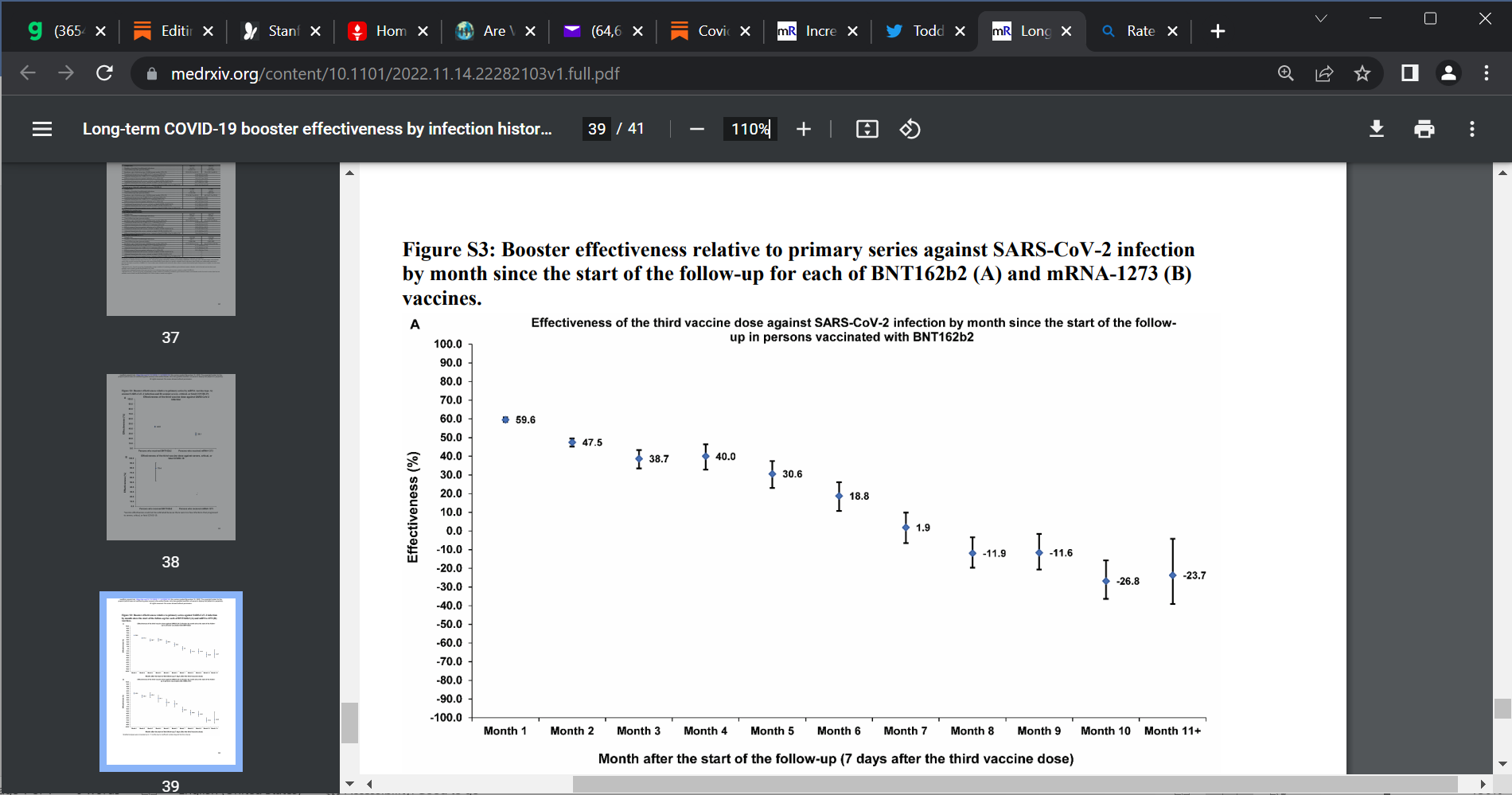Click the 'Effectiveness (%)' axis title
The height and width of the screenshot is (795, 1512).
coord(412,507)
